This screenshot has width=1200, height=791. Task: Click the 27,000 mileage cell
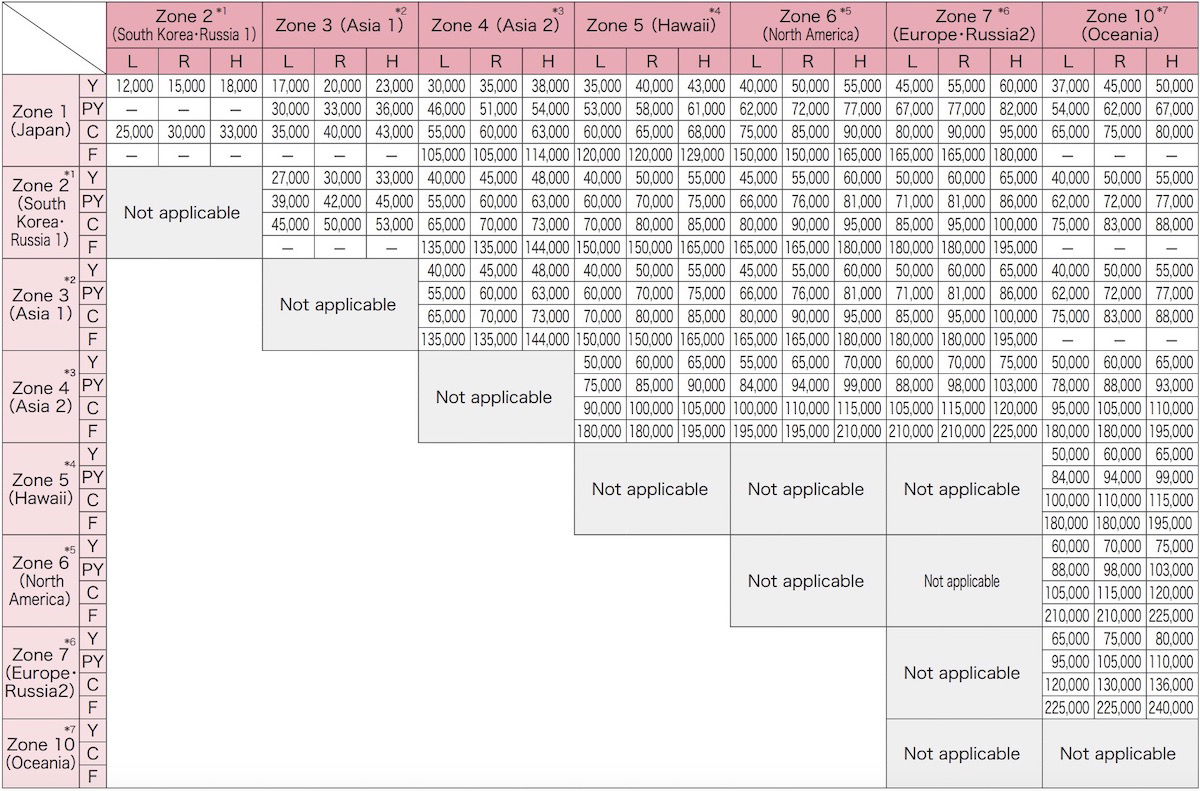point(289,179)
